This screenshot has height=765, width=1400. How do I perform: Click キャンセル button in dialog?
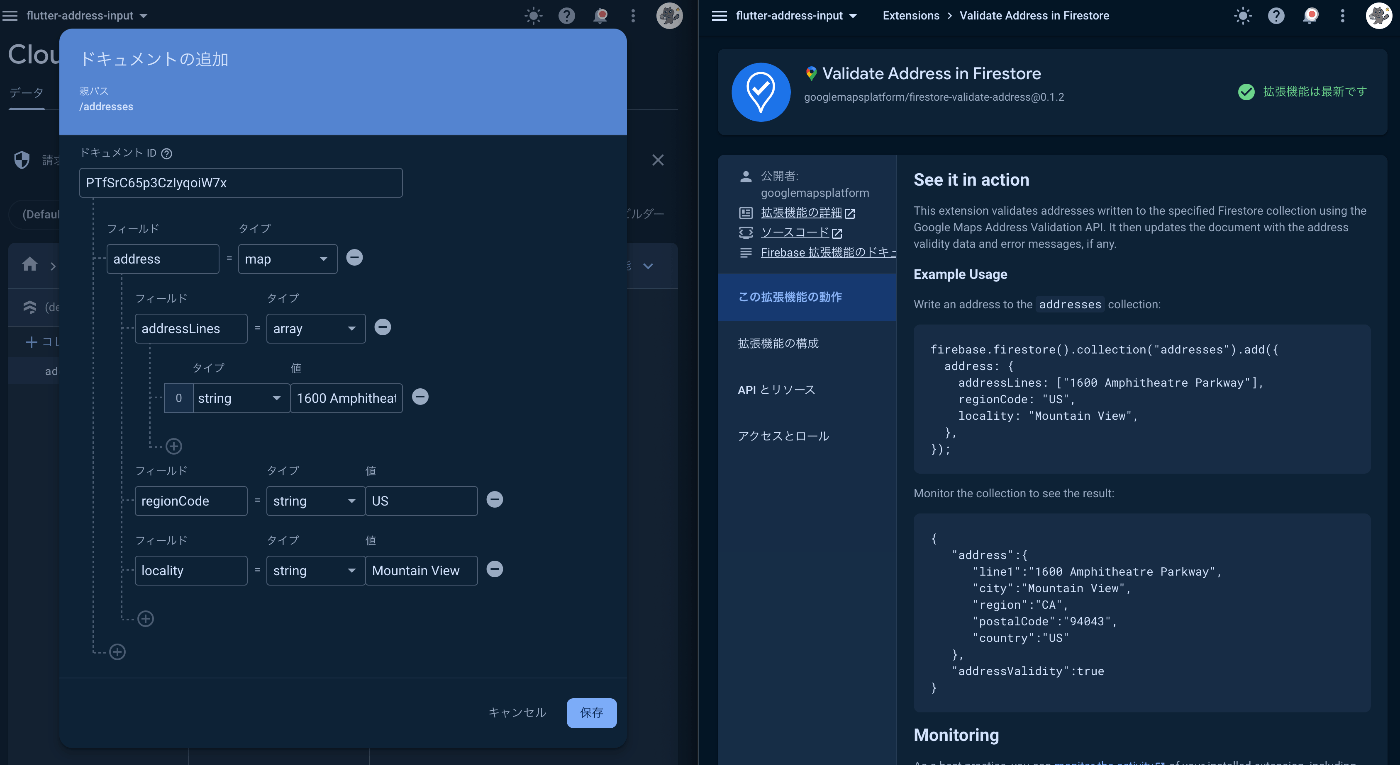517,713
